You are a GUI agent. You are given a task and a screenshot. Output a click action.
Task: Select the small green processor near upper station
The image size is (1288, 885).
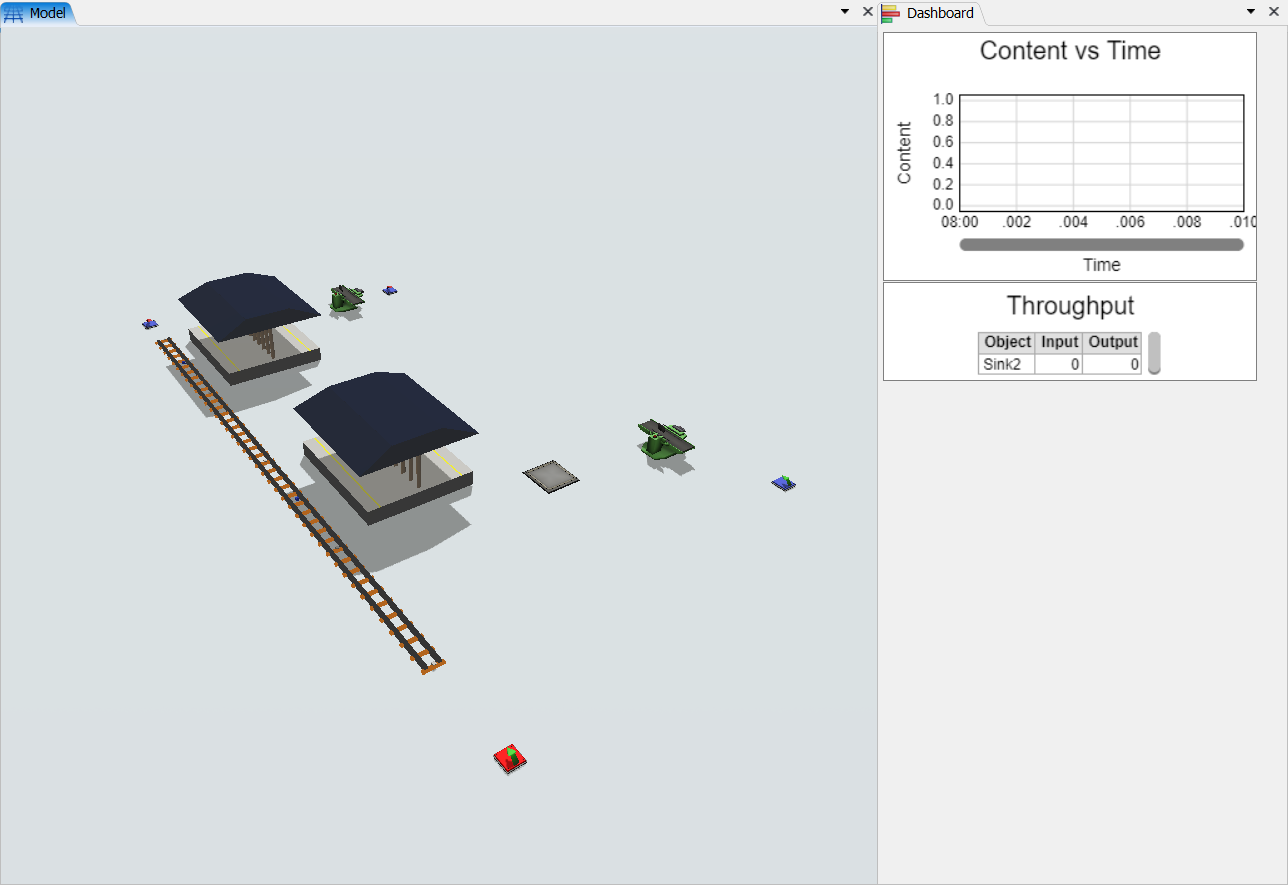pos(346,298)
